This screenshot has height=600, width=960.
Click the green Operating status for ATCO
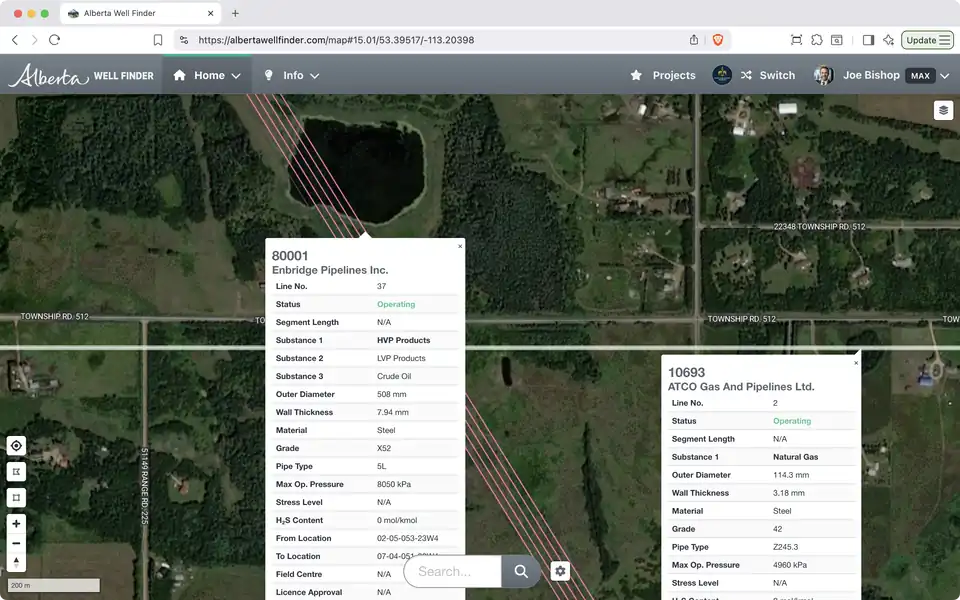pos(792,421)
